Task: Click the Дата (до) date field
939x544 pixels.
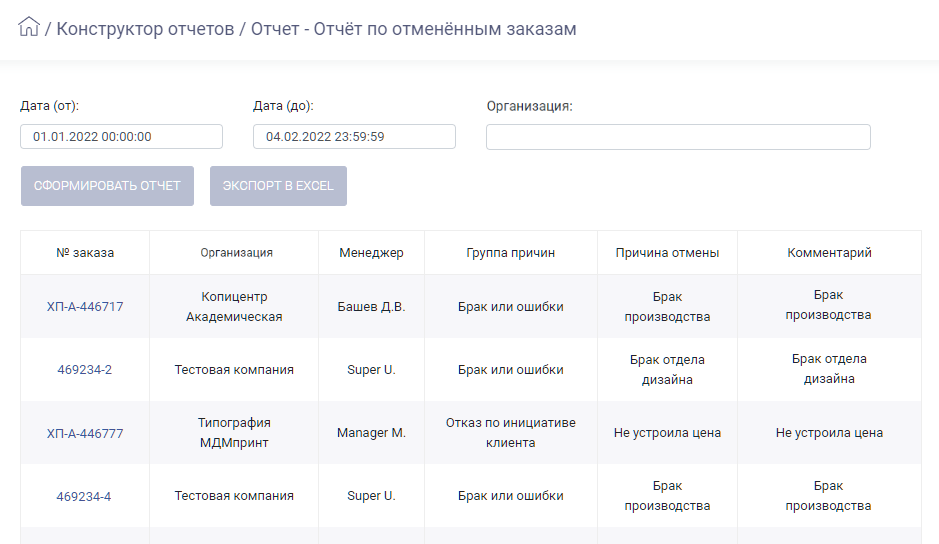Action: click(x=355, y=137)
